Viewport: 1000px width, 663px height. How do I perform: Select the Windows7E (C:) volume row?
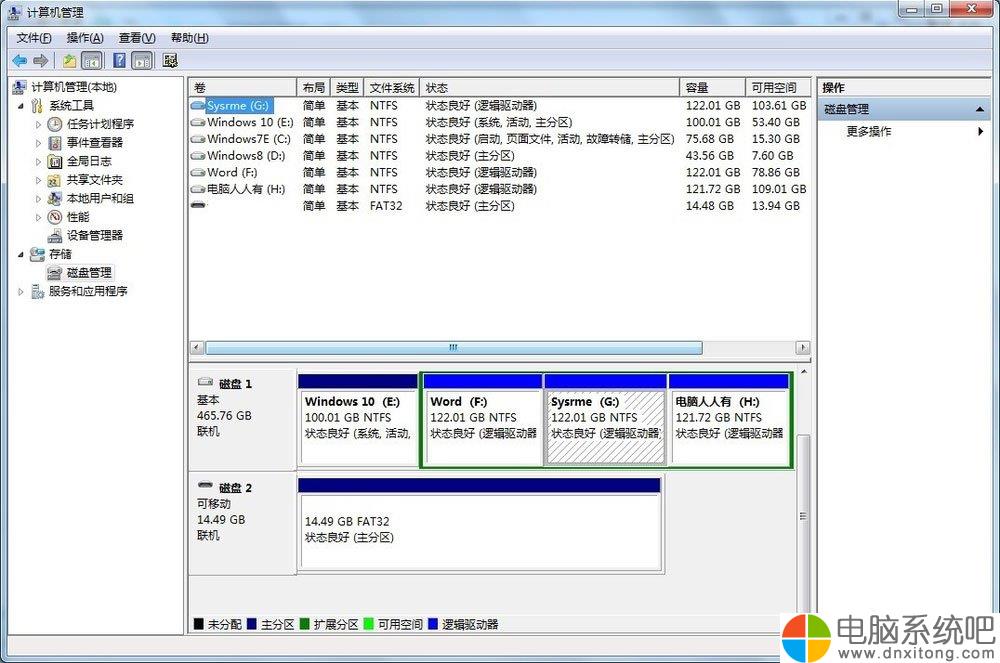coord(499,139)
